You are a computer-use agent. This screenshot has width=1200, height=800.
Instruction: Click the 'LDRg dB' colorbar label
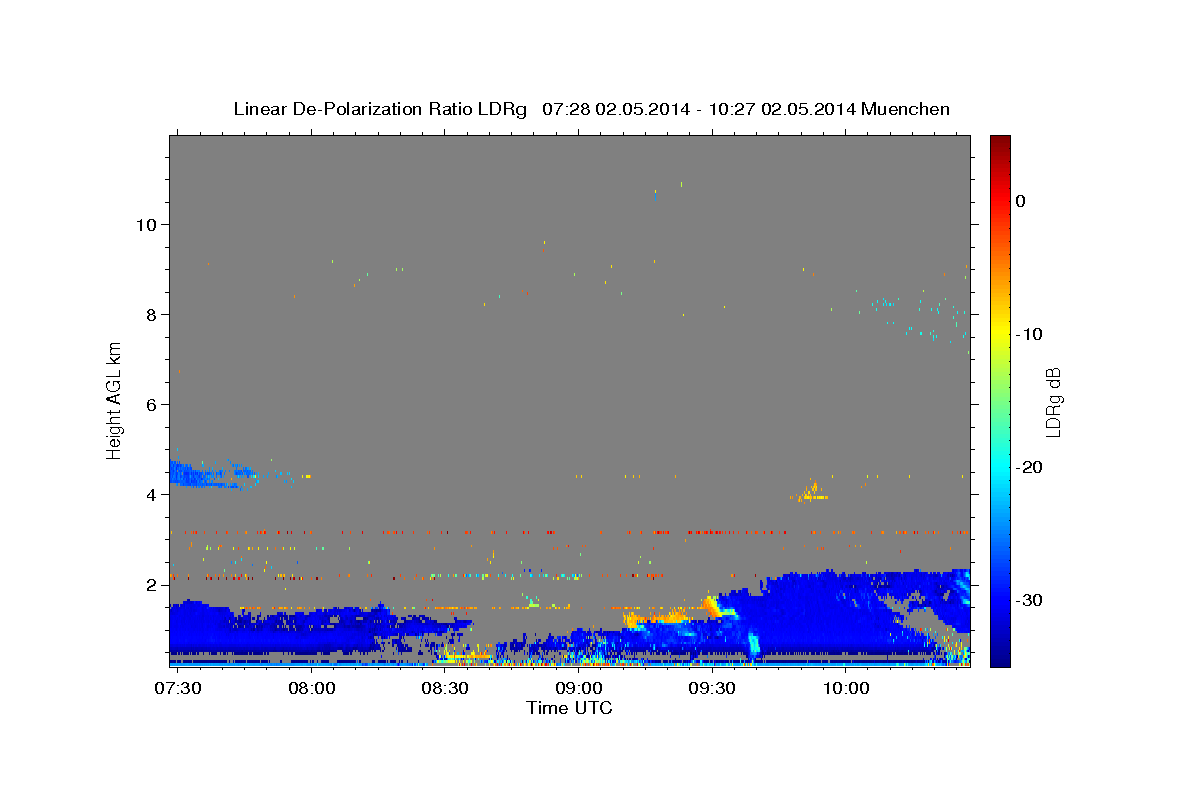(x=1054, y=402)
